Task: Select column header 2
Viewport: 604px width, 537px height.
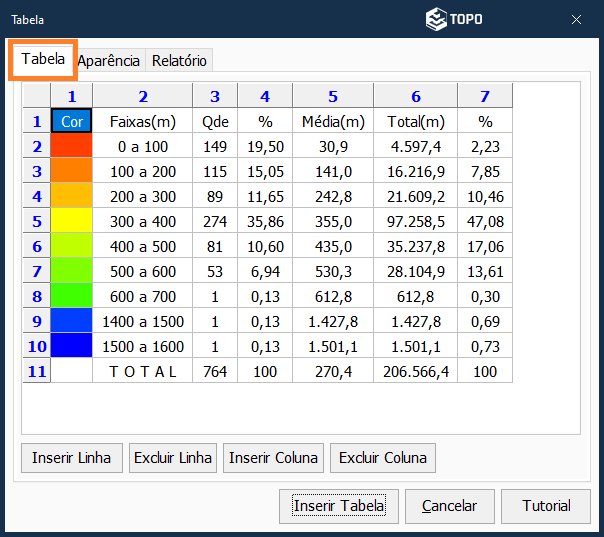Action: [x=143, y=96]
